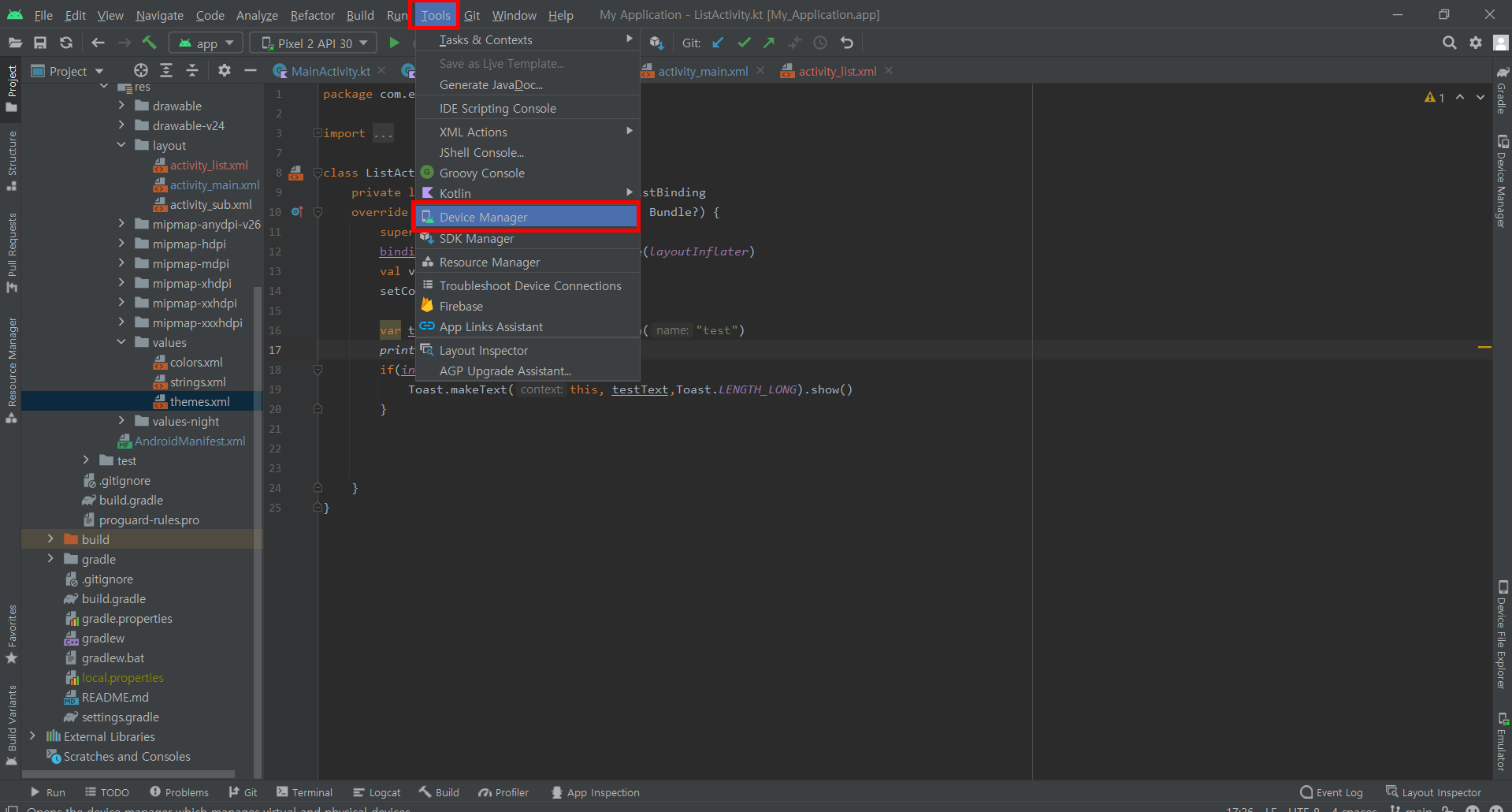Open IDE settings gear in main toolbar
Screen dimensions: 1512x812
(1476, 43)
